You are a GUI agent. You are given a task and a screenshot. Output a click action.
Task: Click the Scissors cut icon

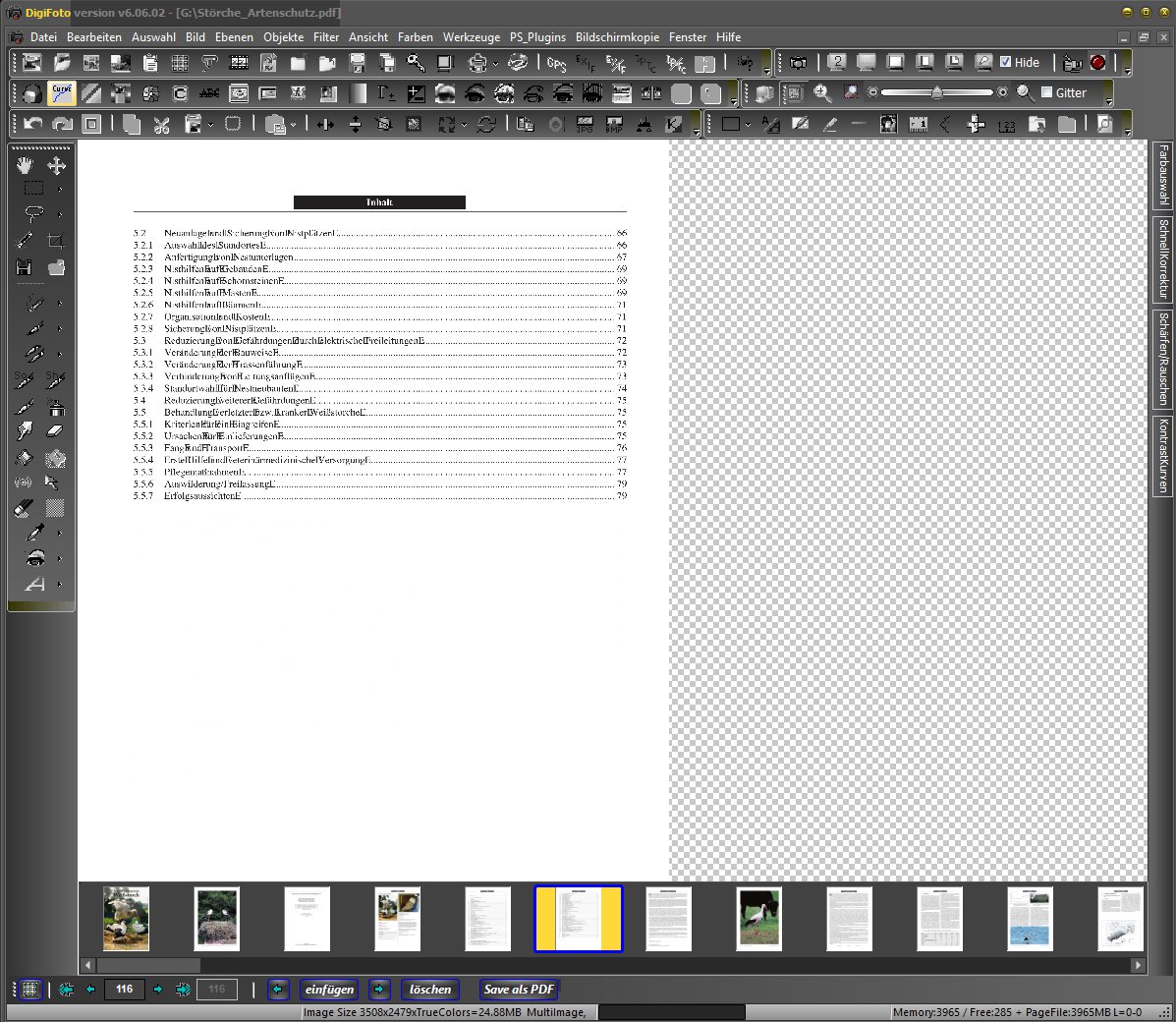pyautogui.click(x=162, y=124)
